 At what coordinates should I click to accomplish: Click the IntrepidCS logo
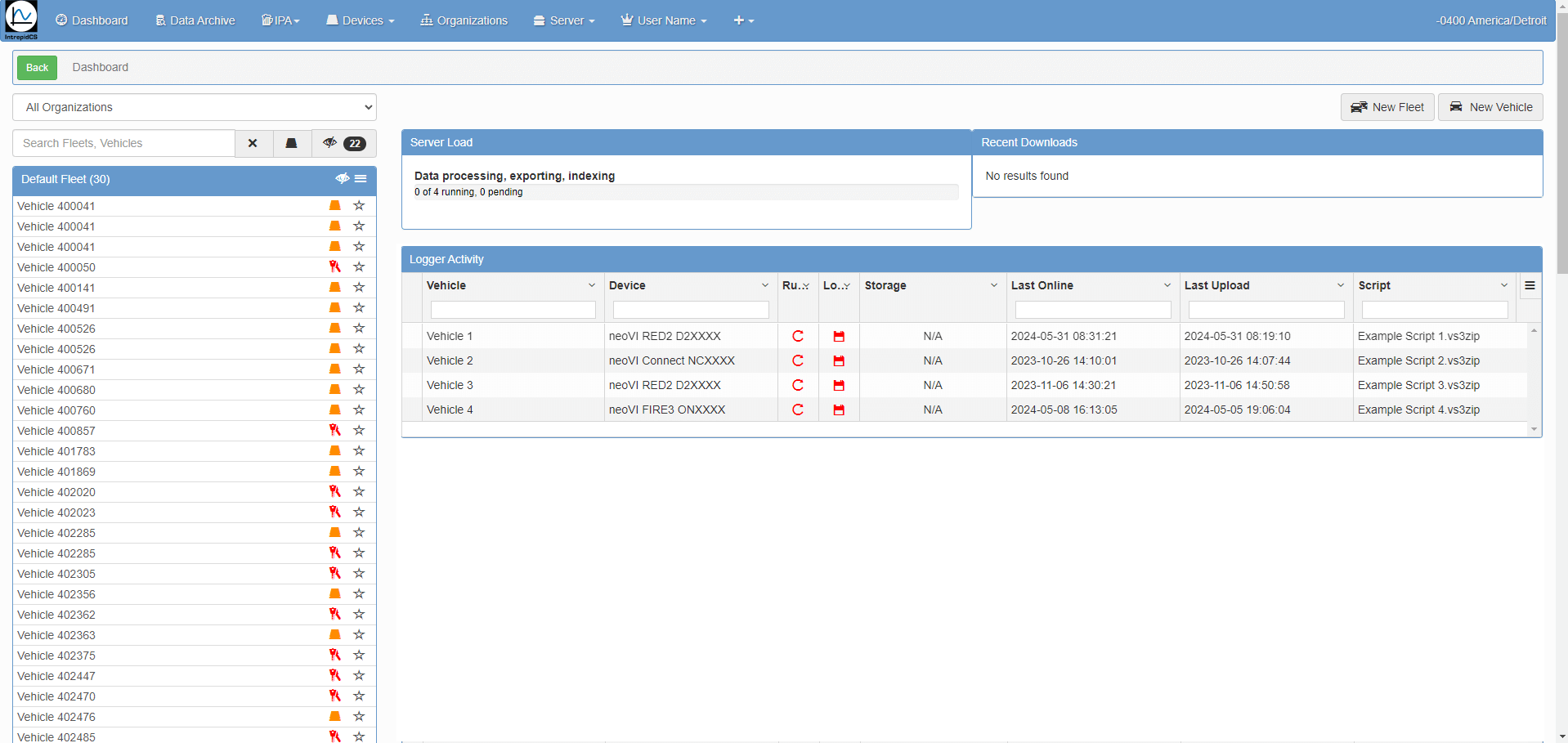tap(21, 20)
